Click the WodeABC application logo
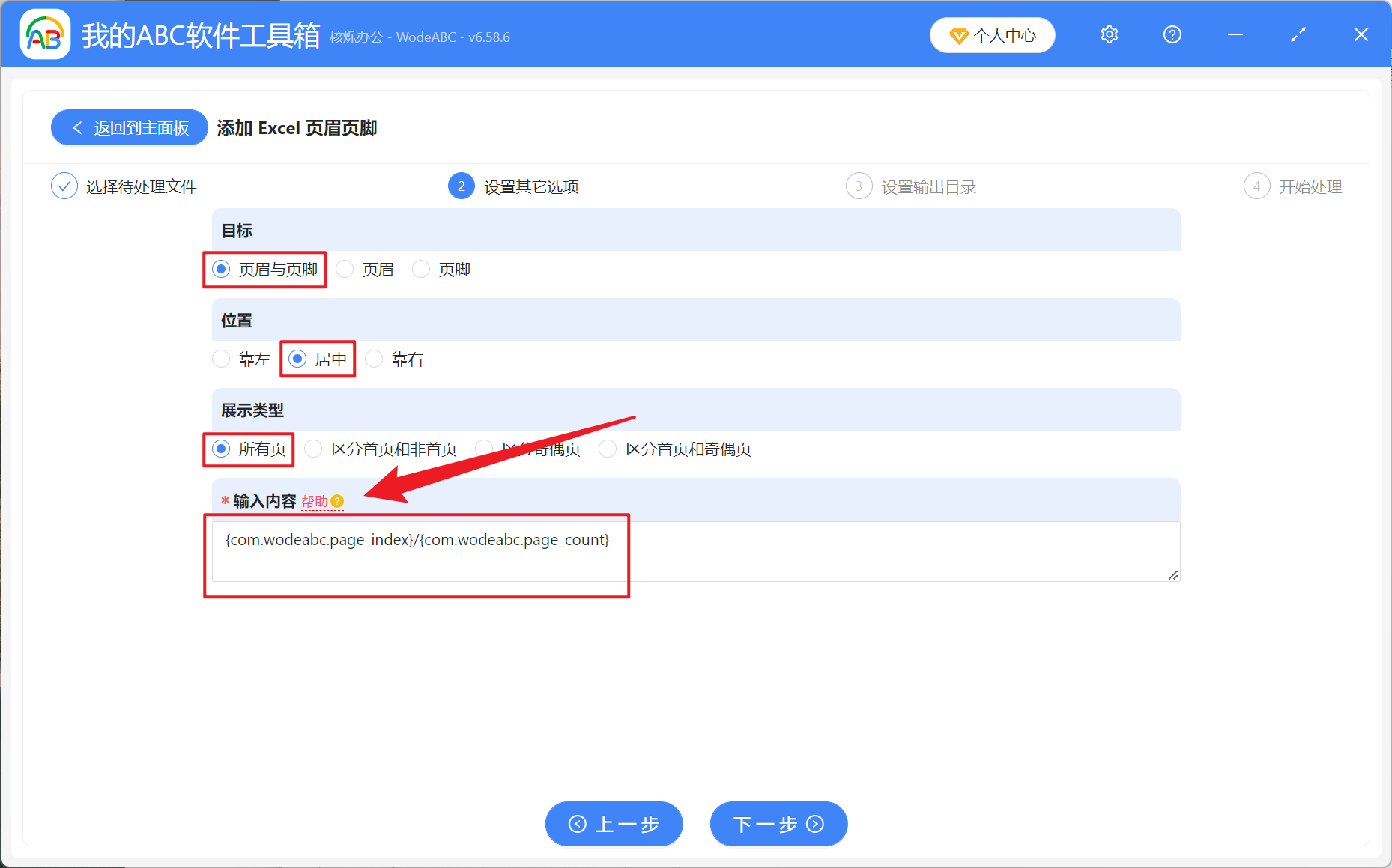 (45, 34)
